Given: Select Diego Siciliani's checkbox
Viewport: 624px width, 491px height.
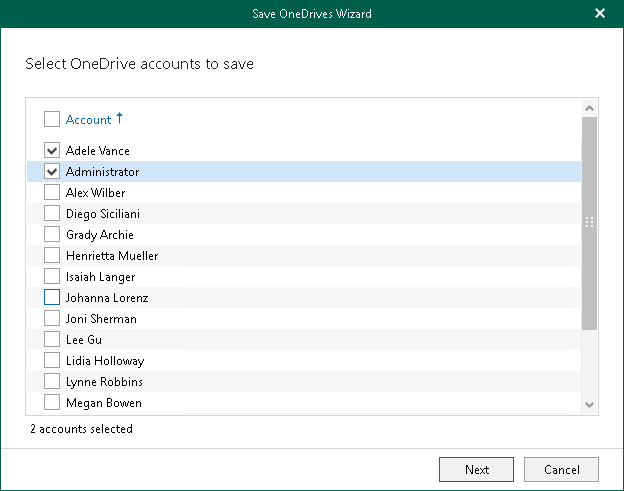Looking at the screenshot, I should (52, 214).
